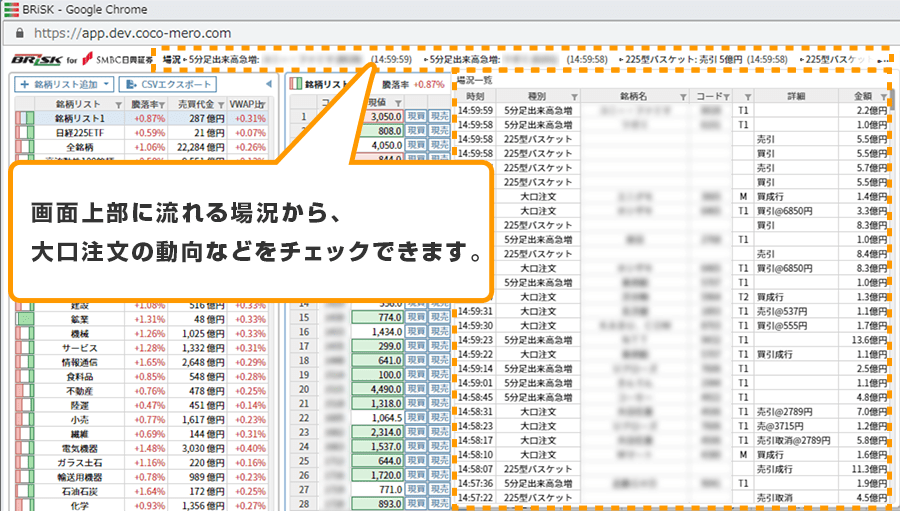
Task: Expand the ticker overflow ellipsis at top right
Action: coord(882,61)
